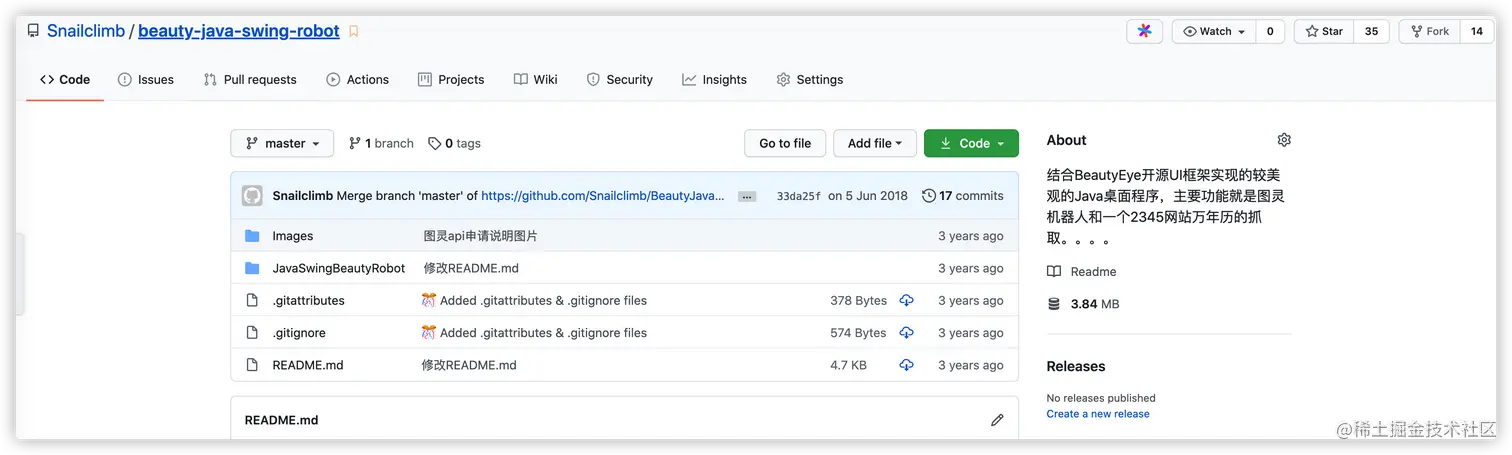The height and width of the screenshot is (455, 1512).
Task: Click the README.md header above the preview
Action: pos(281,420)
